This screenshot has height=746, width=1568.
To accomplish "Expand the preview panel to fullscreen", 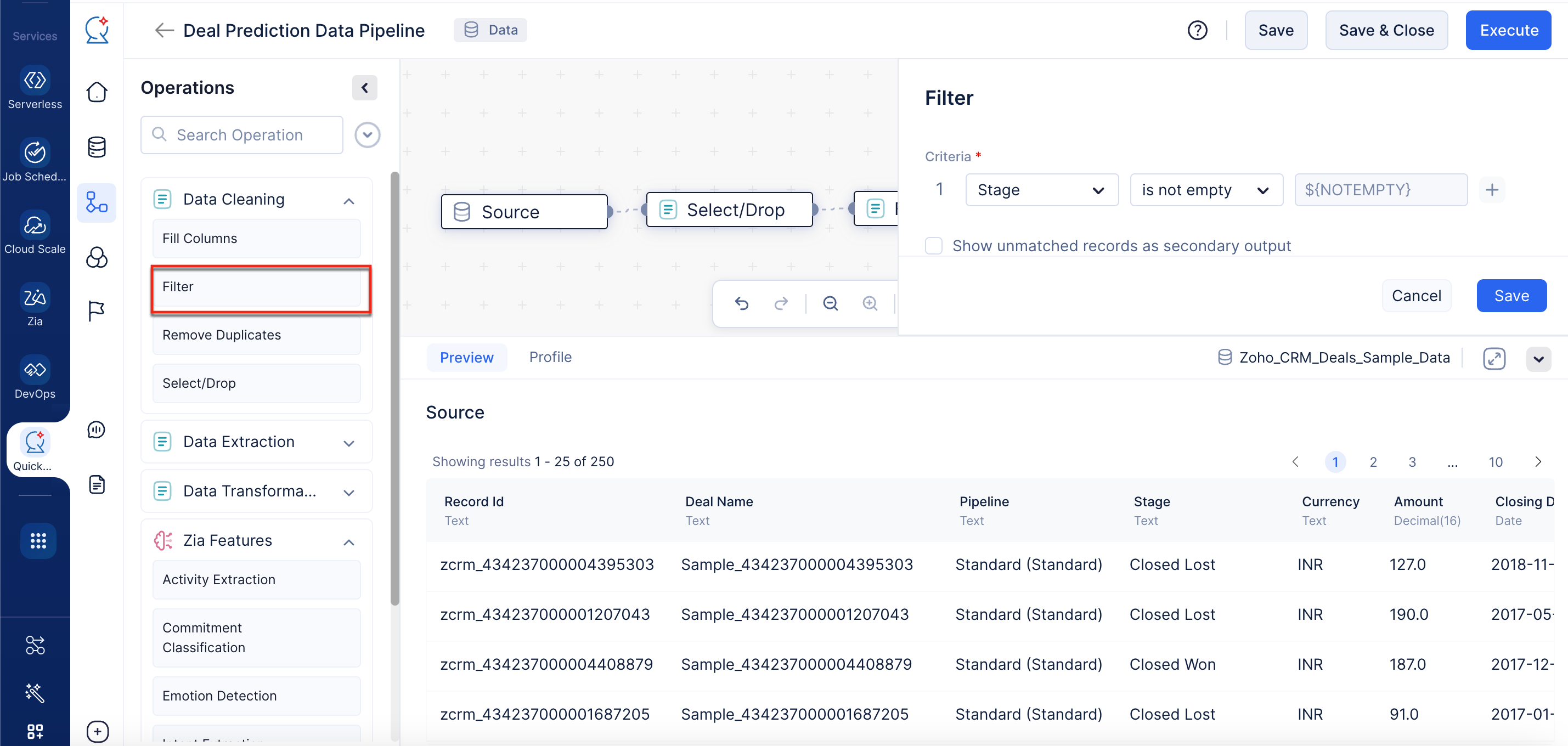I will pos(1494,358).
